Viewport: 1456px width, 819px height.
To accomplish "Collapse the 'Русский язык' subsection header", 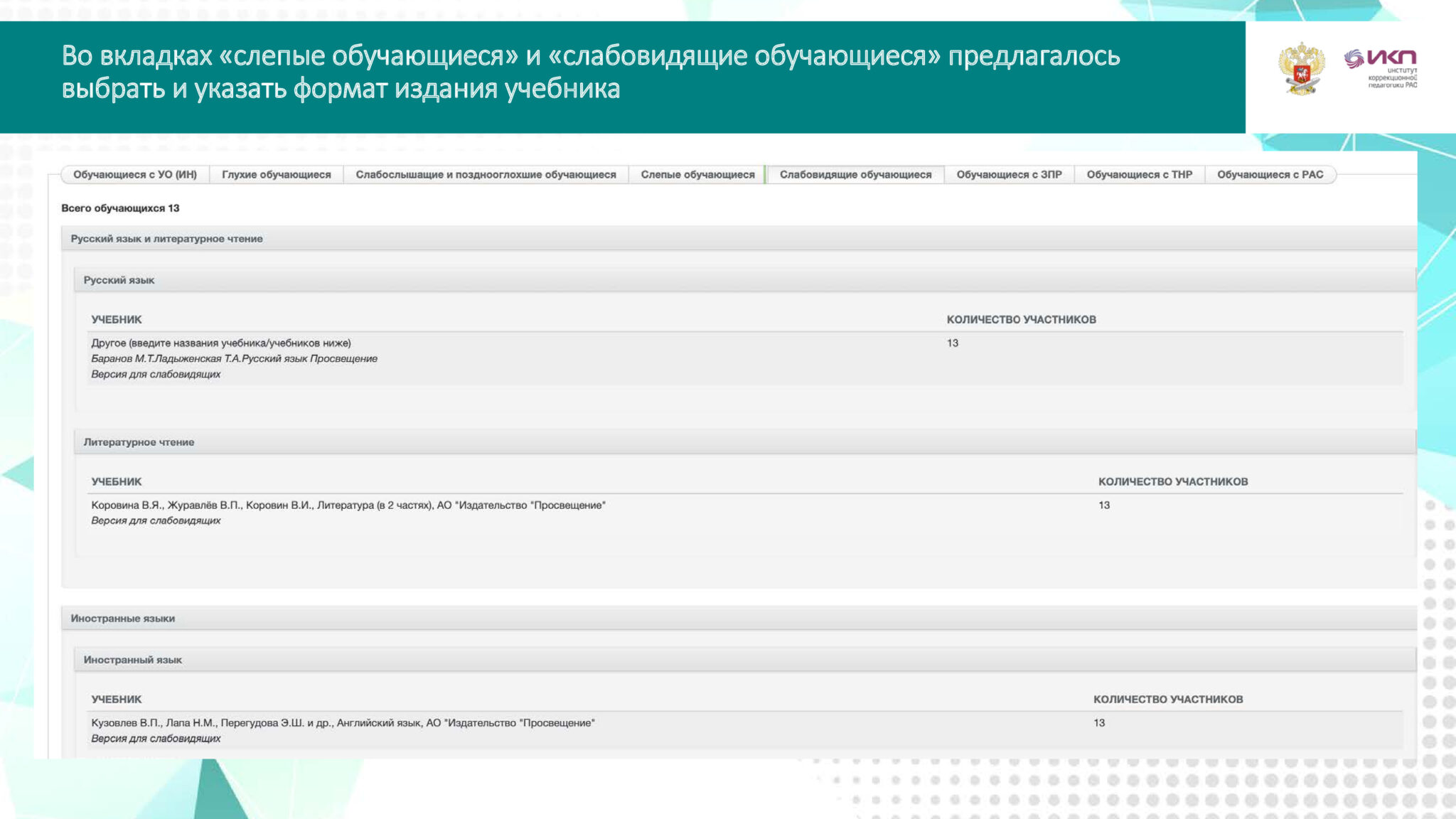I will (x=745, y=279).
